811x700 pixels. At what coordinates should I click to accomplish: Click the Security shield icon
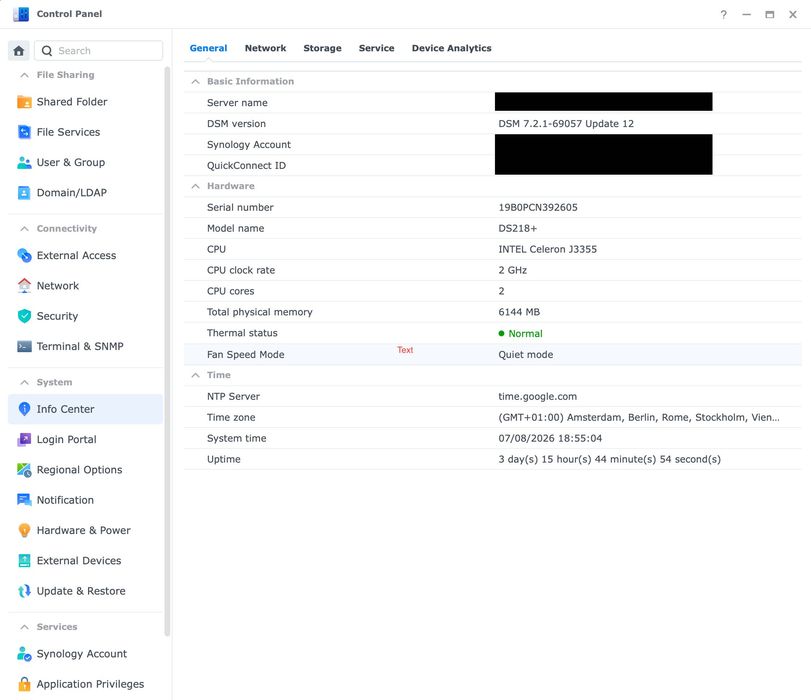(x=24, y=316)
